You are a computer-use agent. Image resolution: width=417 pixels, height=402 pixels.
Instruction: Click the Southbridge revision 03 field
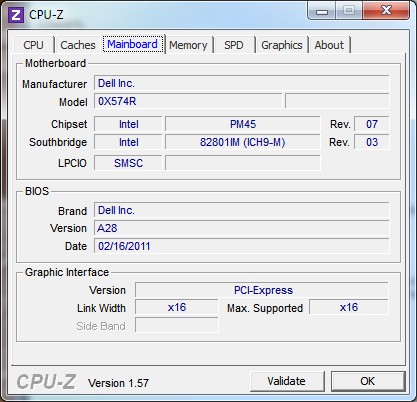pyautogui.click(x=372, y=142)
